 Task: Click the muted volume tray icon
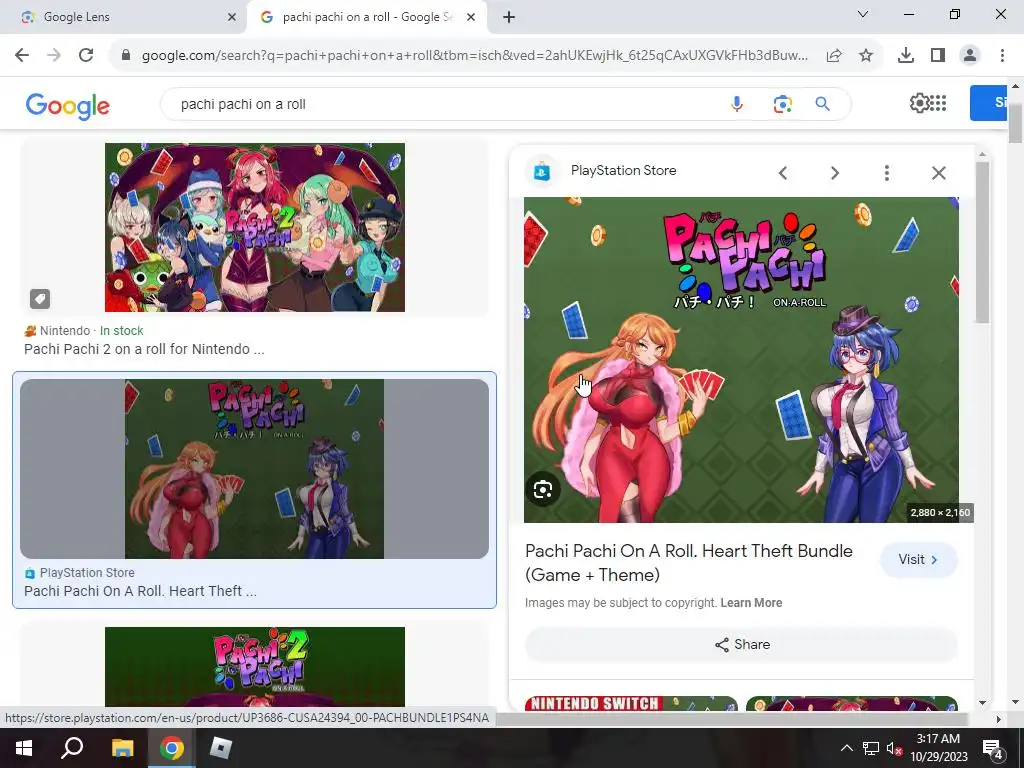[894, 748]
